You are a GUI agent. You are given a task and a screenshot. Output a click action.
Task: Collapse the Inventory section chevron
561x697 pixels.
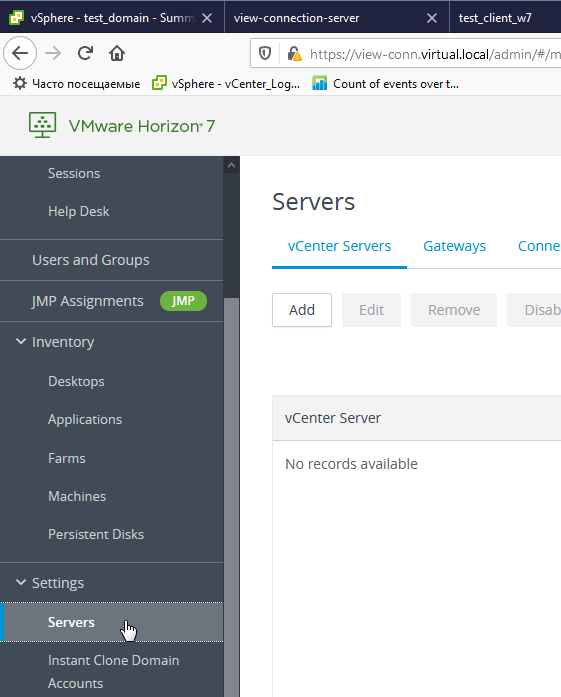[x=20, y=341]
